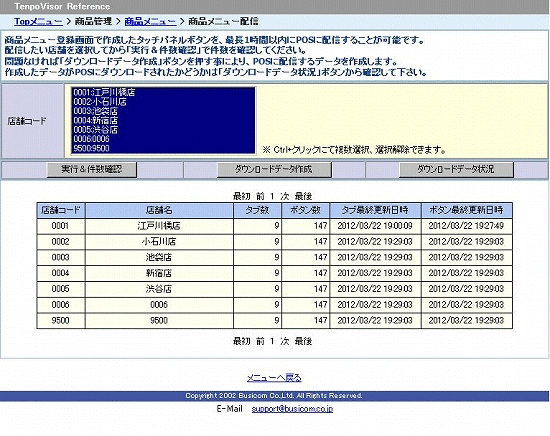The image size is (550, 436).
Task: Click the 実行＆件数確認 button
Action: (92, 169)
